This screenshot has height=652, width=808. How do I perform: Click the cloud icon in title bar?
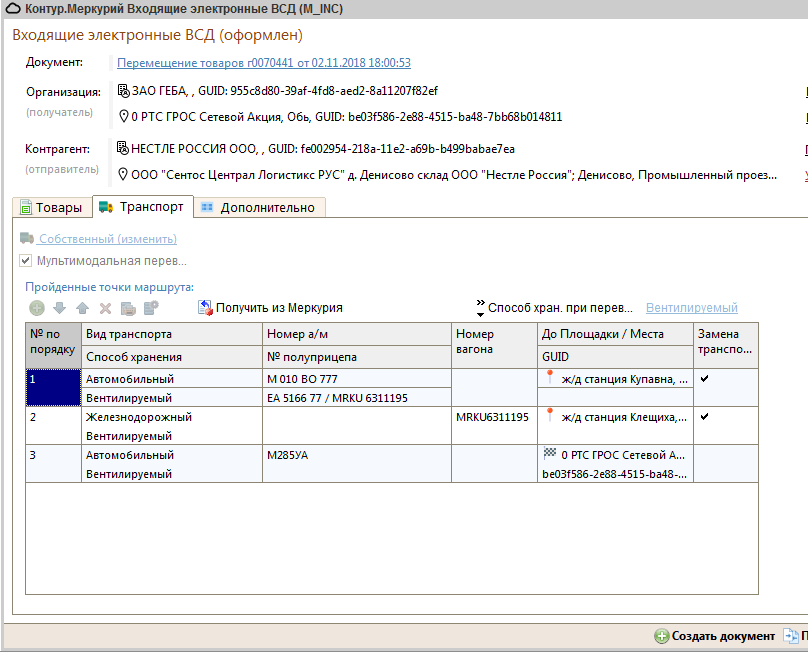pos(13,9)
